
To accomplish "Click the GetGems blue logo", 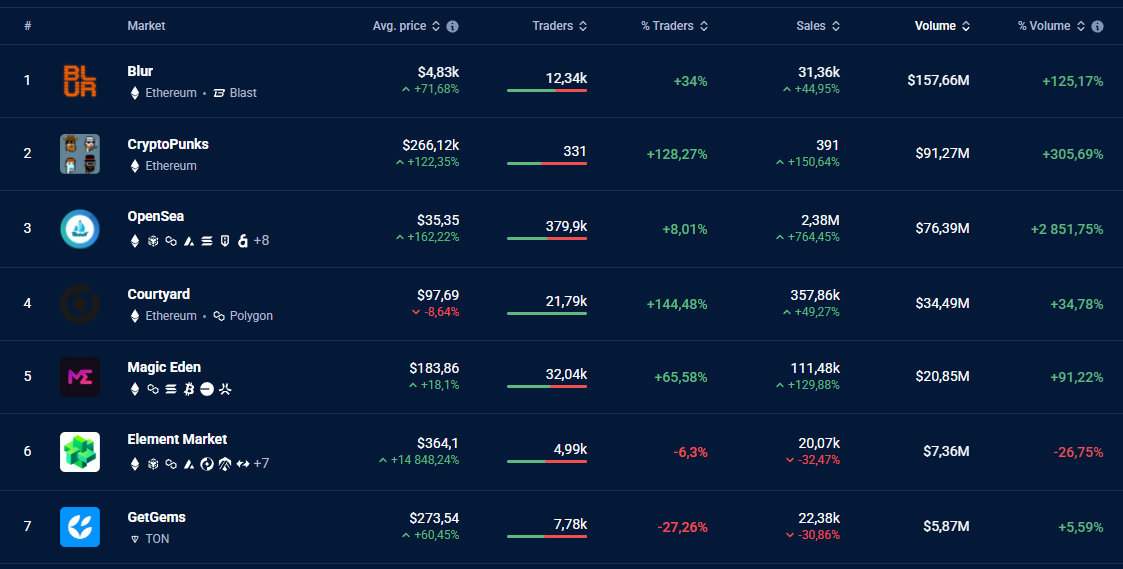I will coord(80,527).
